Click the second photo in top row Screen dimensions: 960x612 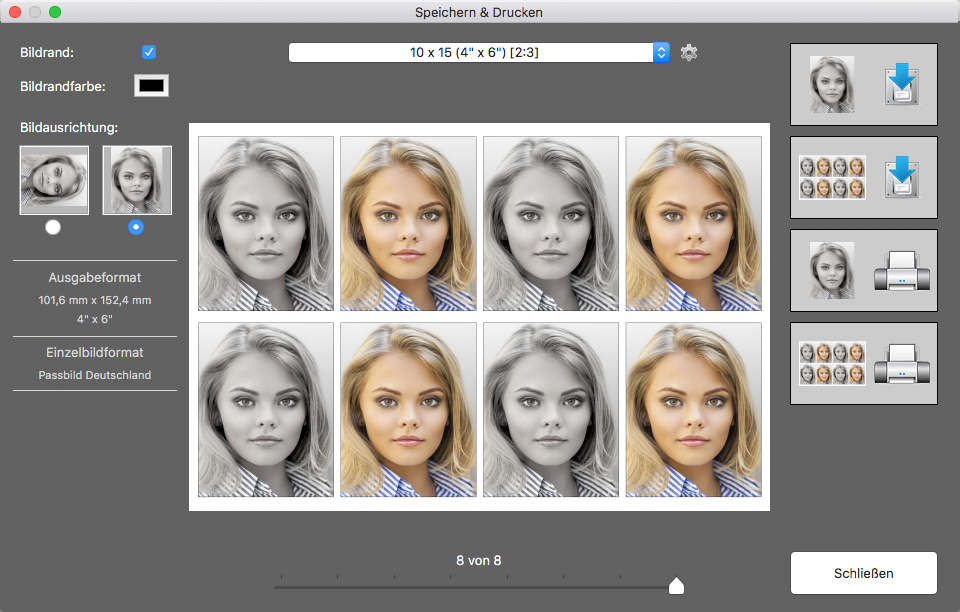408,223
